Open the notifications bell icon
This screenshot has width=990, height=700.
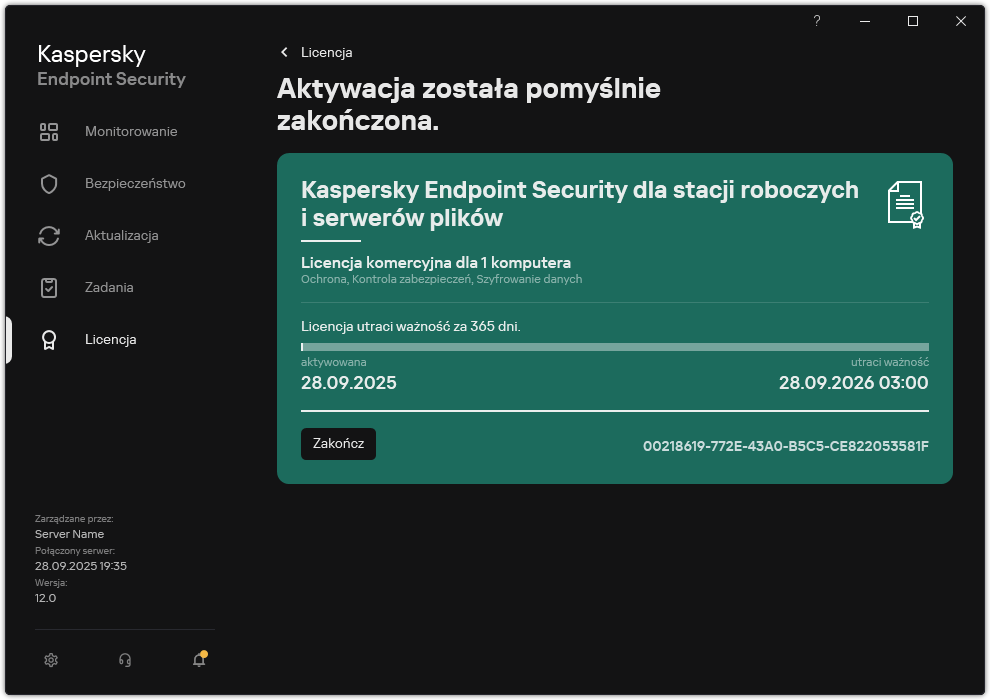pos(198,660)
